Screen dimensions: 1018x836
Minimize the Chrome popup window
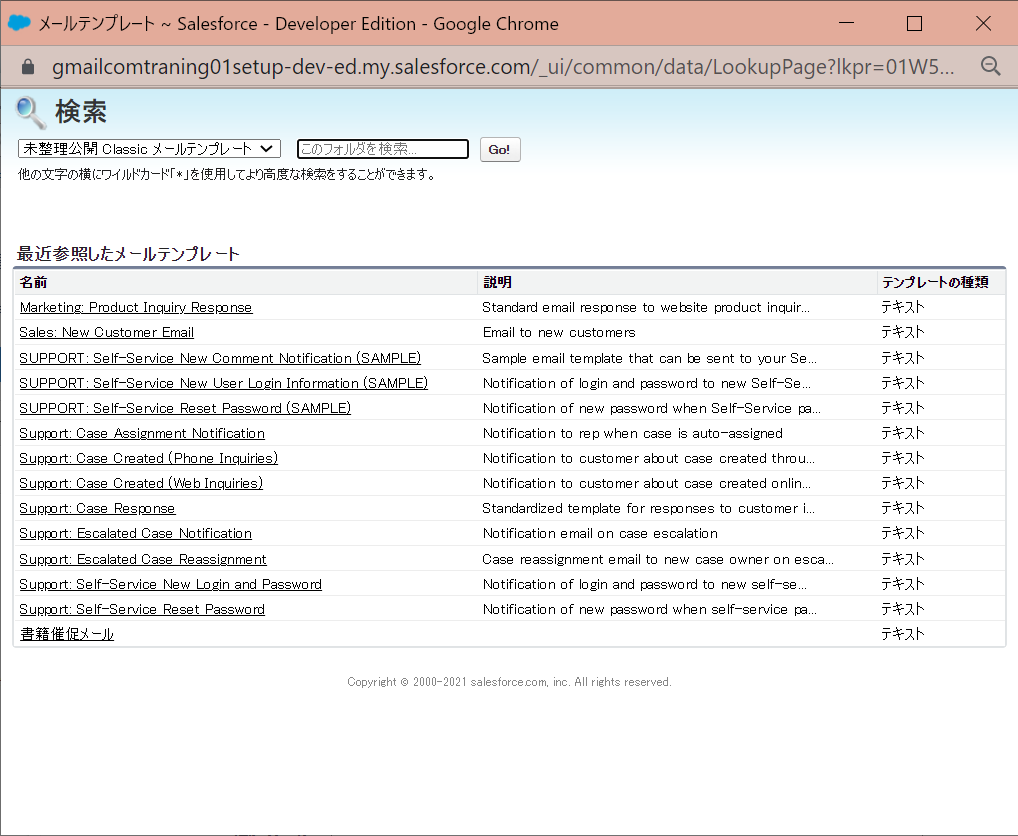pos(846,23)
